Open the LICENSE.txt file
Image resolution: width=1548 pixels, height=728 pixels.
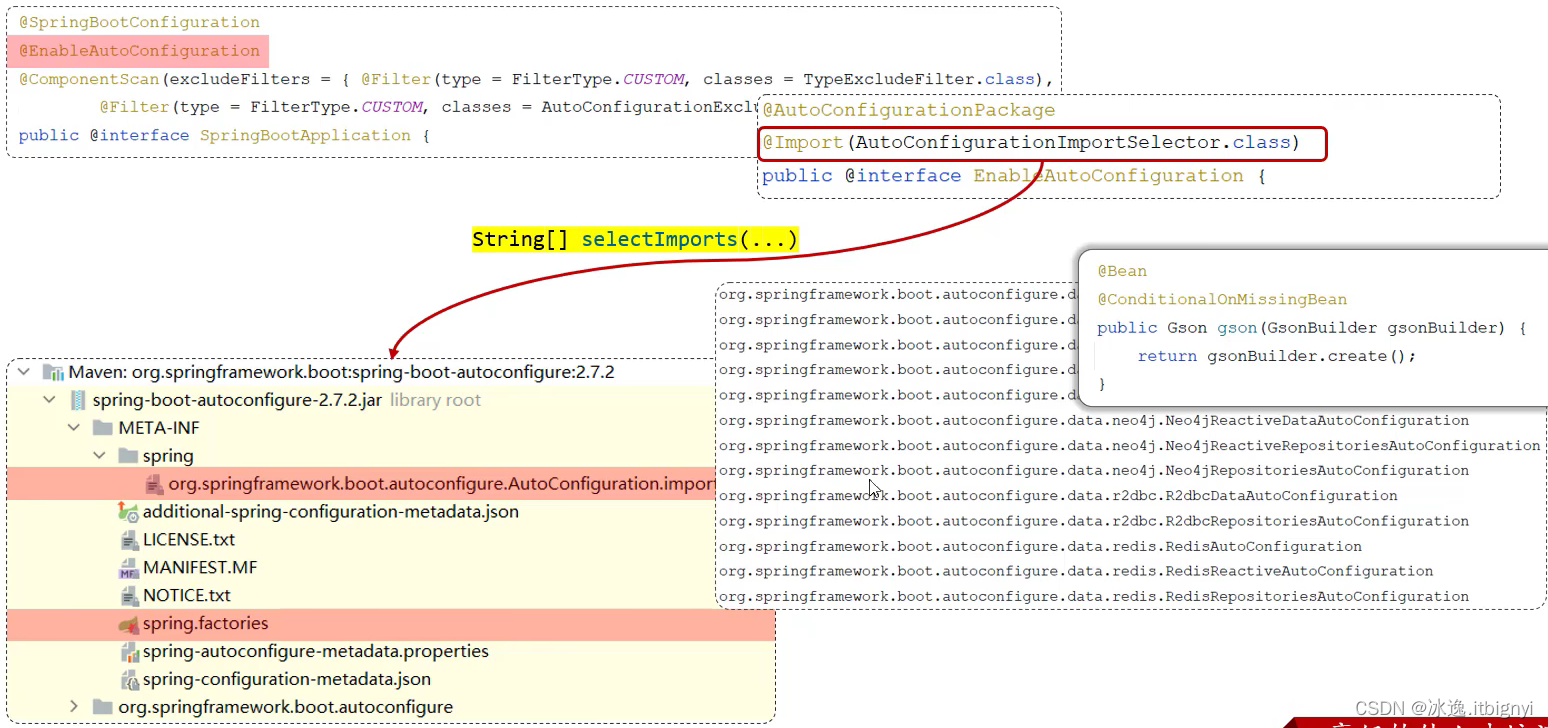(189, 540)
